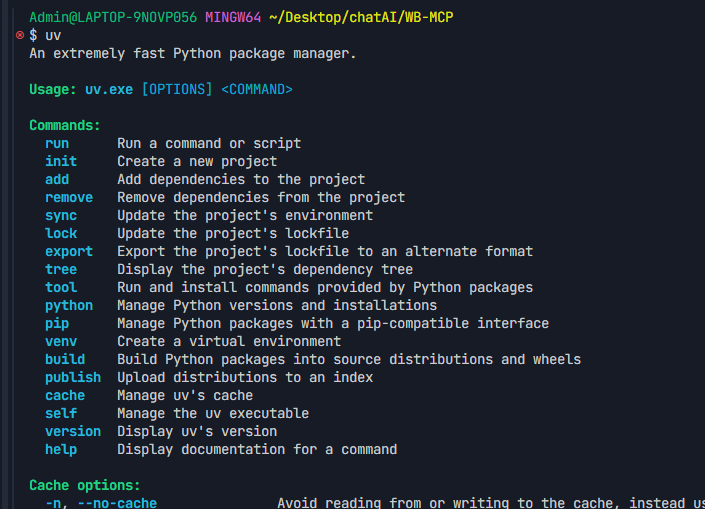Click the 'python' command entry
This screenshot has height=509, width=705.
coord(69,306)
